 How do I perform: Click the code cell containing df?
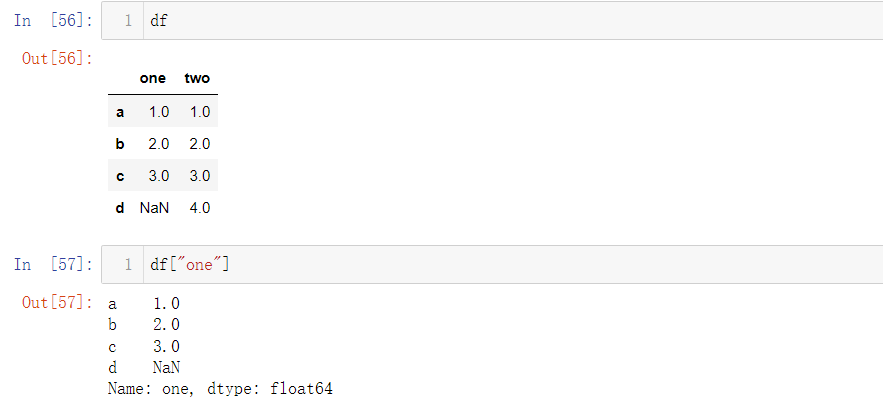pyautogui.click(x=492, y=21)
